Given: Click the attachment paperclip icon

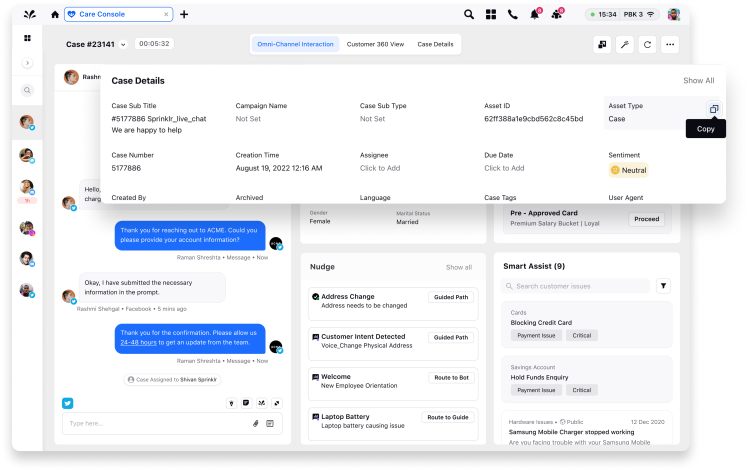Looking at the screenshot, I should (x=256, y=423).
